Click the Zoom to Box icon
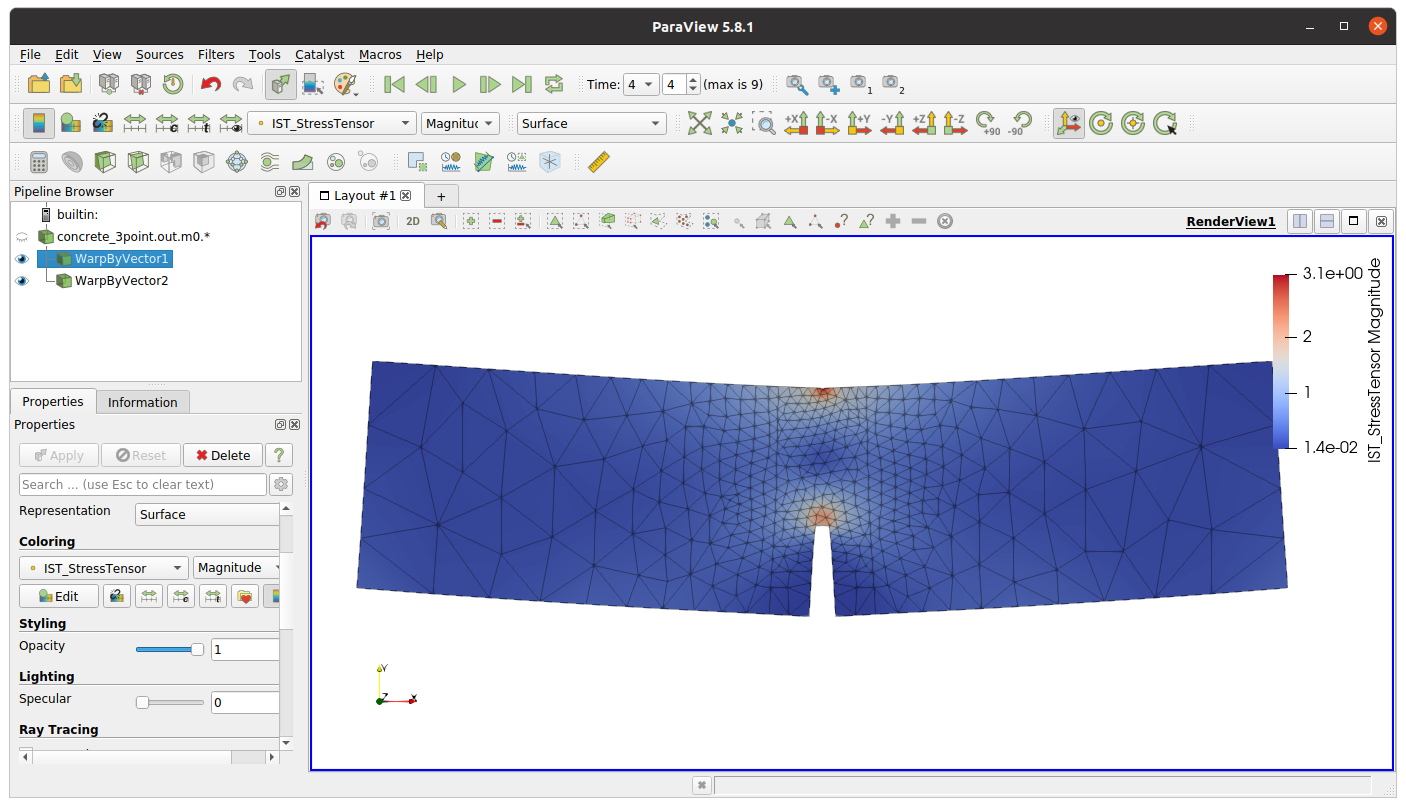The height and width of the screenshot is (807, 1406). 763,123
